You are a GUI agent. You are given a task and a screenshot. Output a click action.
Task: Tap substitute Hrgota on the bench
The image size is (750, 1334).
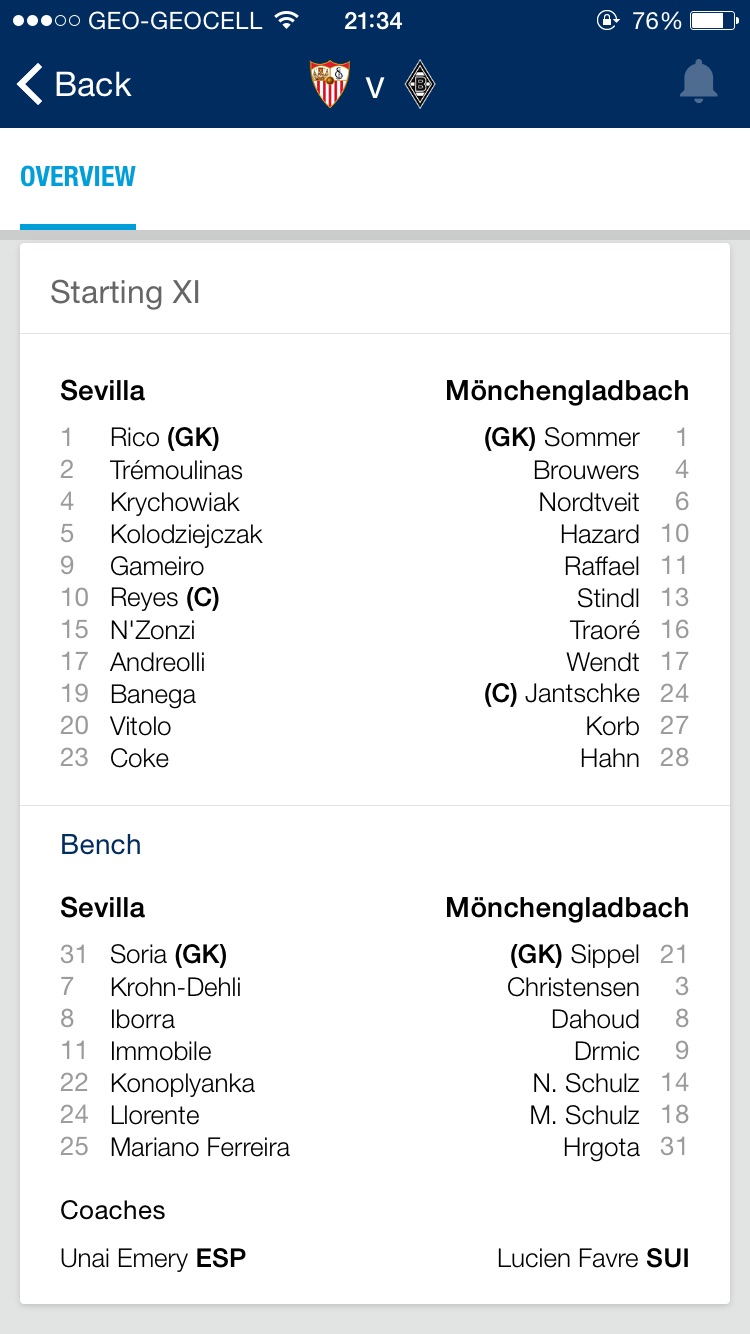click(601, 1147)
